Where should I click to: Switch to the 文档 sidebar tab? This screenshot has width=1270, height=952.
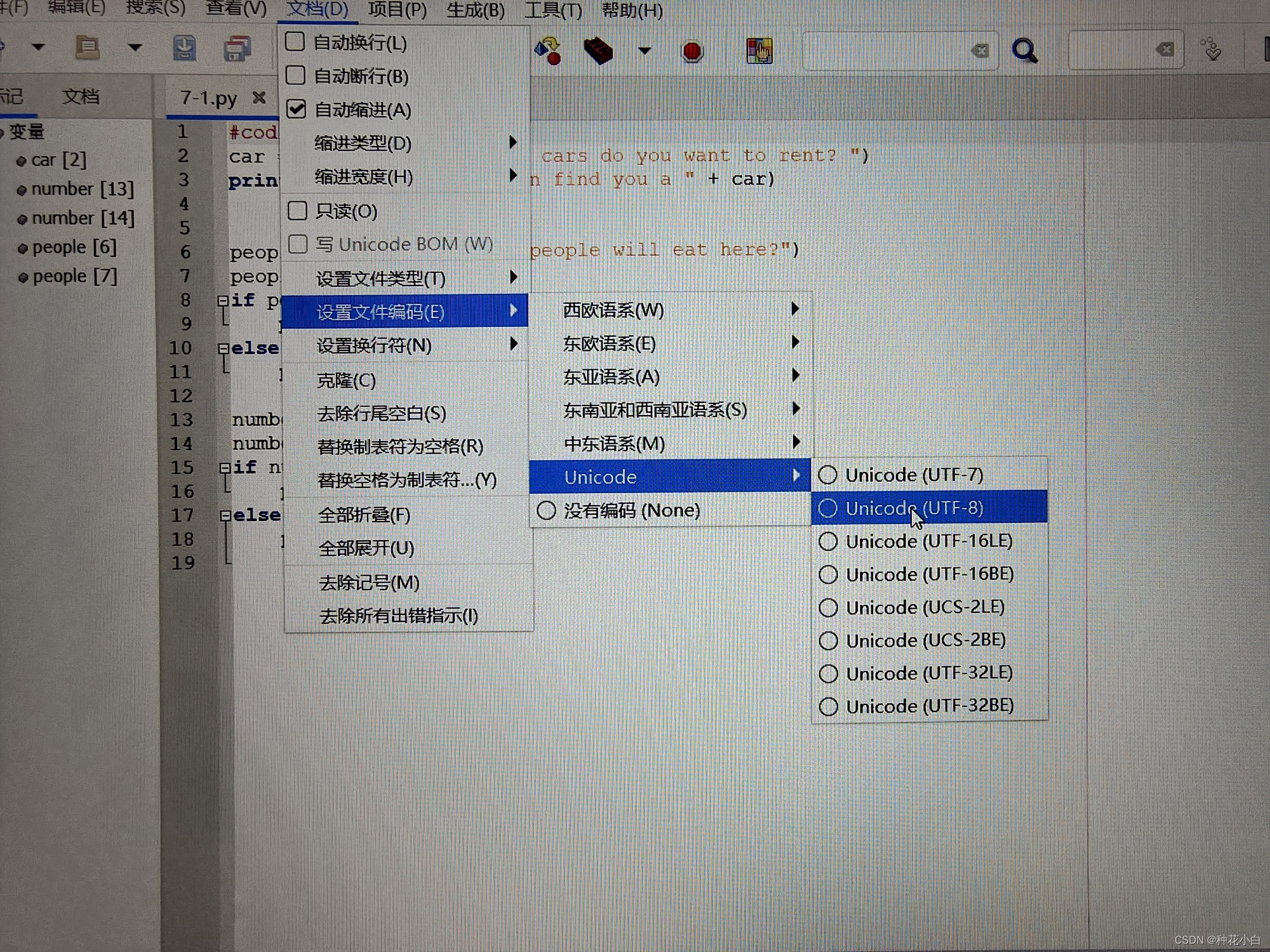point(80,96)
